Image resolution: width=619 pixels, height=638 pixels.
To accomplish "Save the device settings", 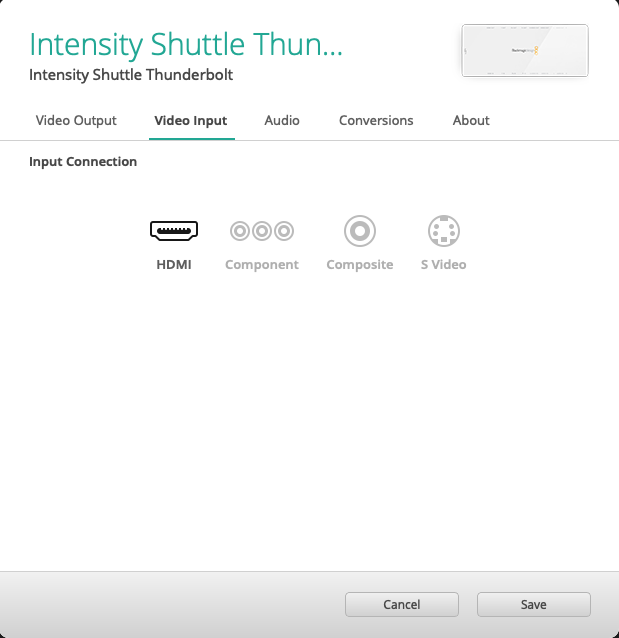I will pyautogui.click(x=534, y=604).
